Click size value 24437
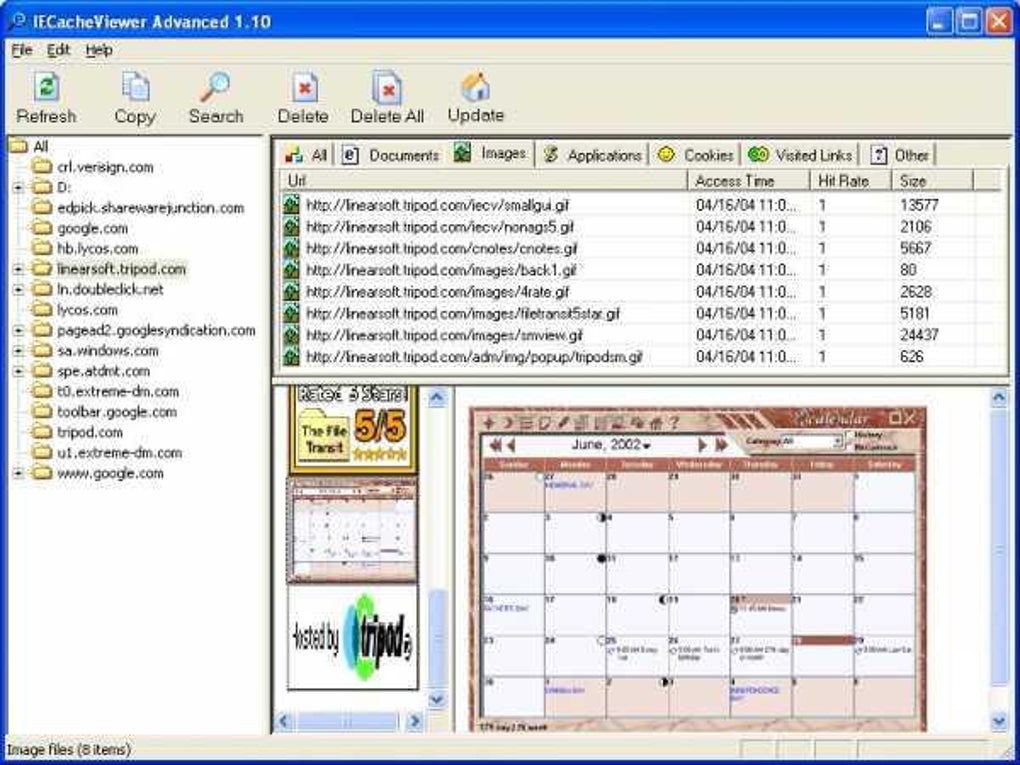Screen dimensions: 1020x765 (x=919, y=335)
